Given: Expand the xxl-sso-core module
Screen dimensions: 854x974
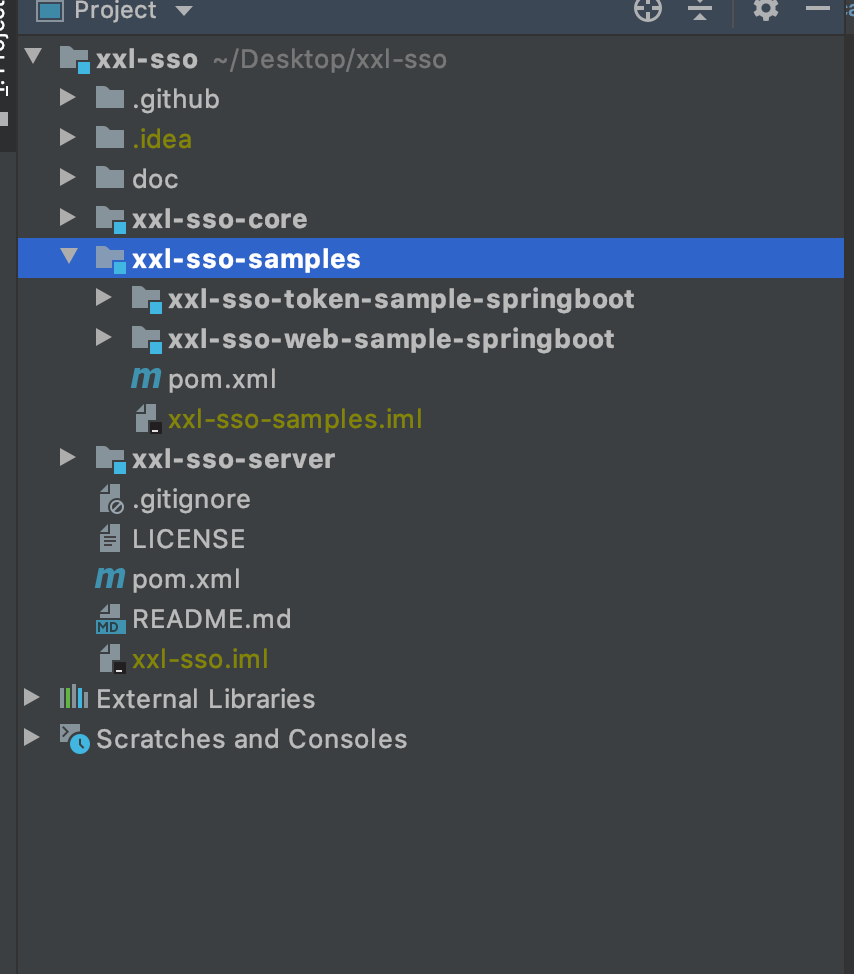Looking at the screenshot, I should pyautogui.click(x=68, y=217).
